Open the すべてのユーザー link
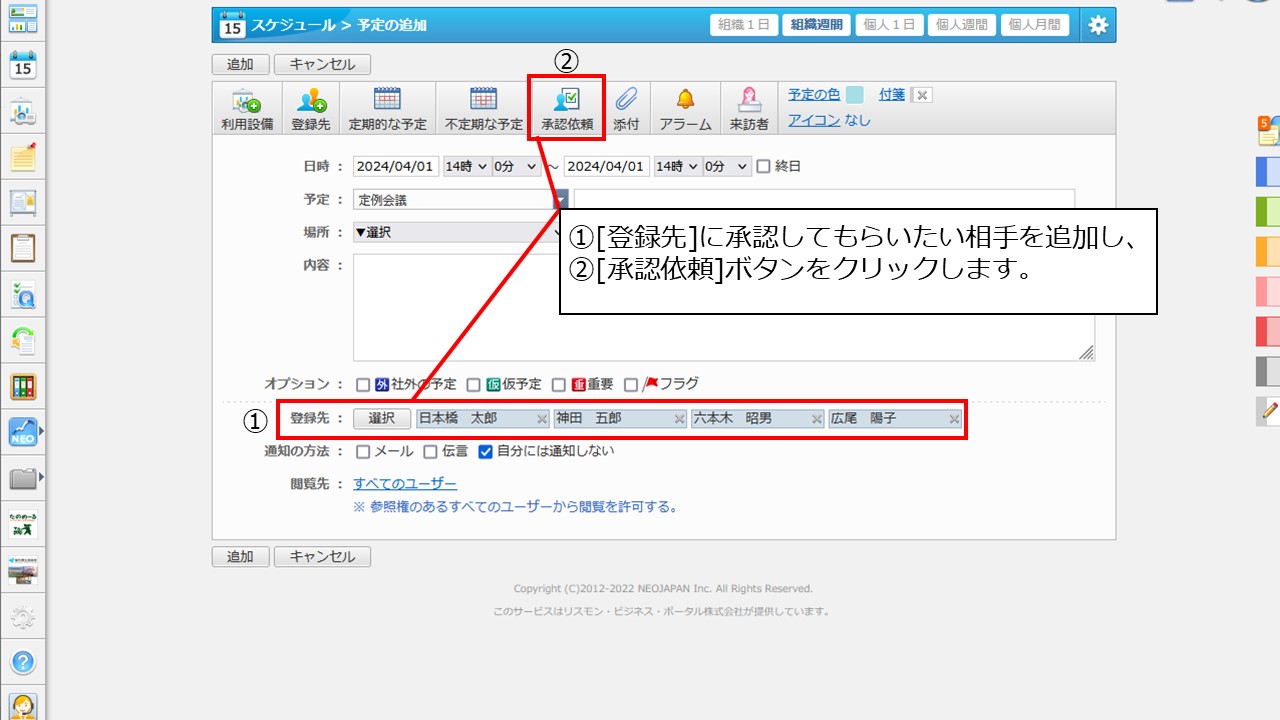The image size is (1280, 720). click(x=405, y=484)
